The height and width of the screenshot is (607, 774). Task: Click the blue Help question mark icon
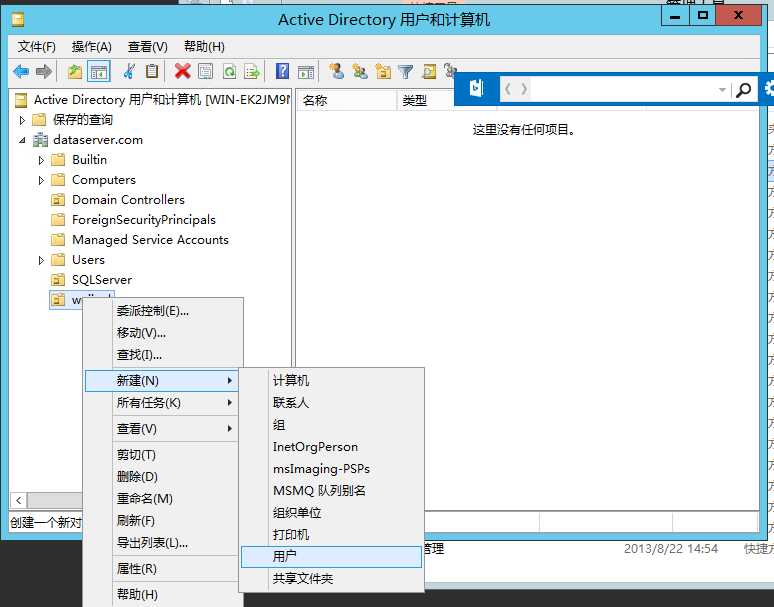[282, 72]
